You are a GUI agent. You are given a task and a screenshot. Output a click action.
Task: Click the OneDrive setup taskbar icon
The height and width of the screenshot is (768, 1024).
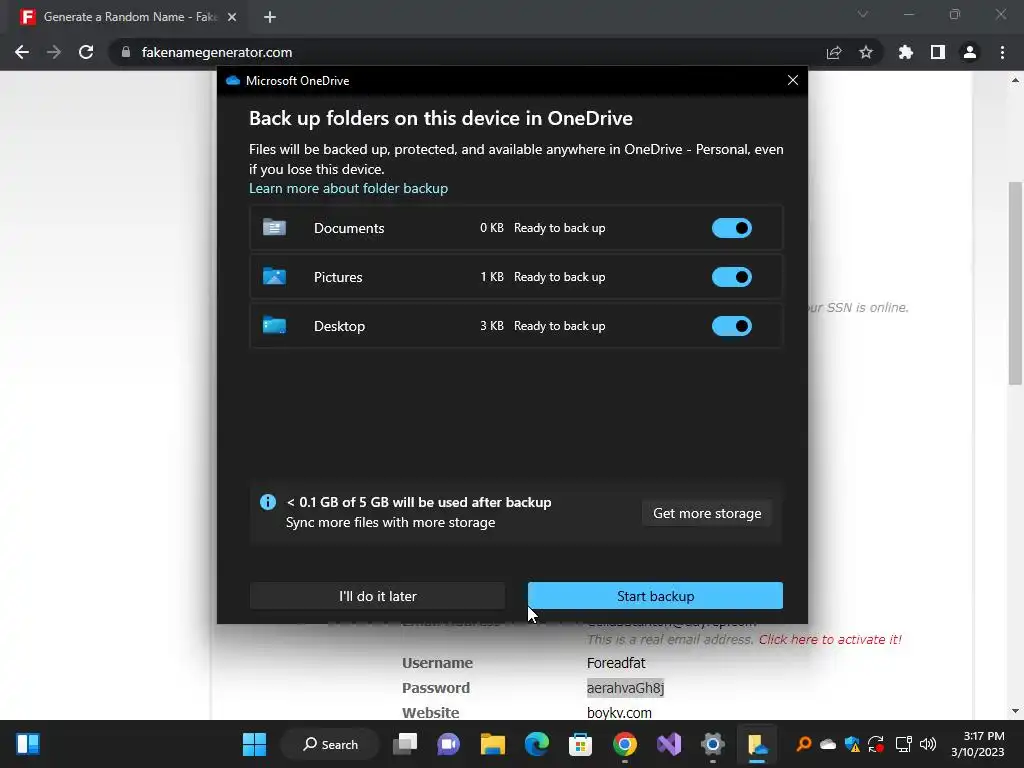pos(757,744)
